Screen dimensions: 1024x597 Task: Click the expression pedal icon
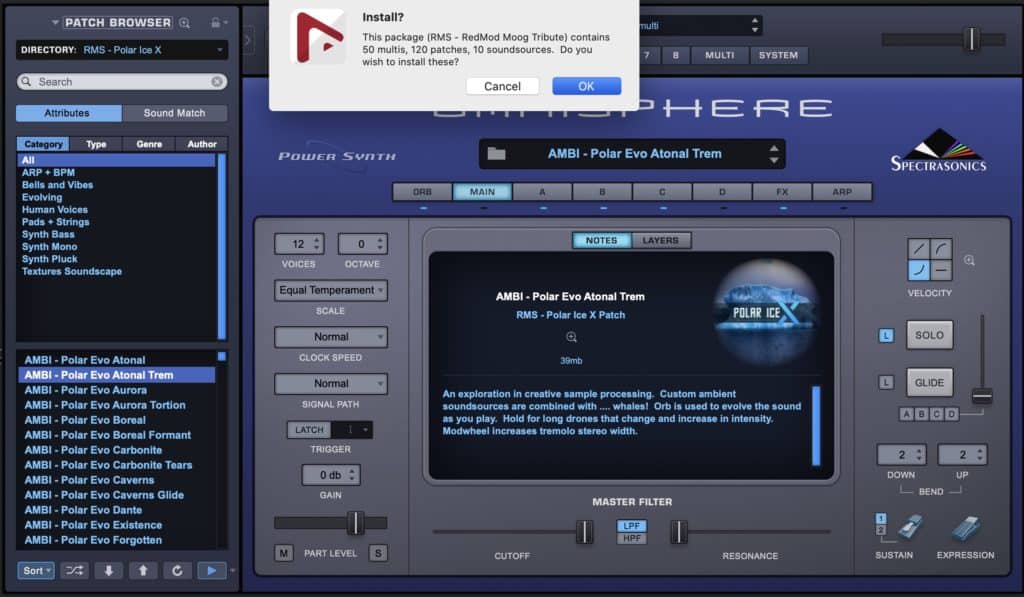[x=966, y=528]
